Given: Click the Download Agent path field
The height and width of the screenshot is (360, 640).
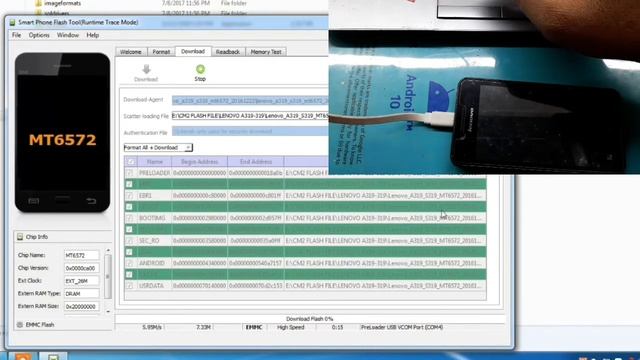Looking at the screenshot, I should [250, 100].
